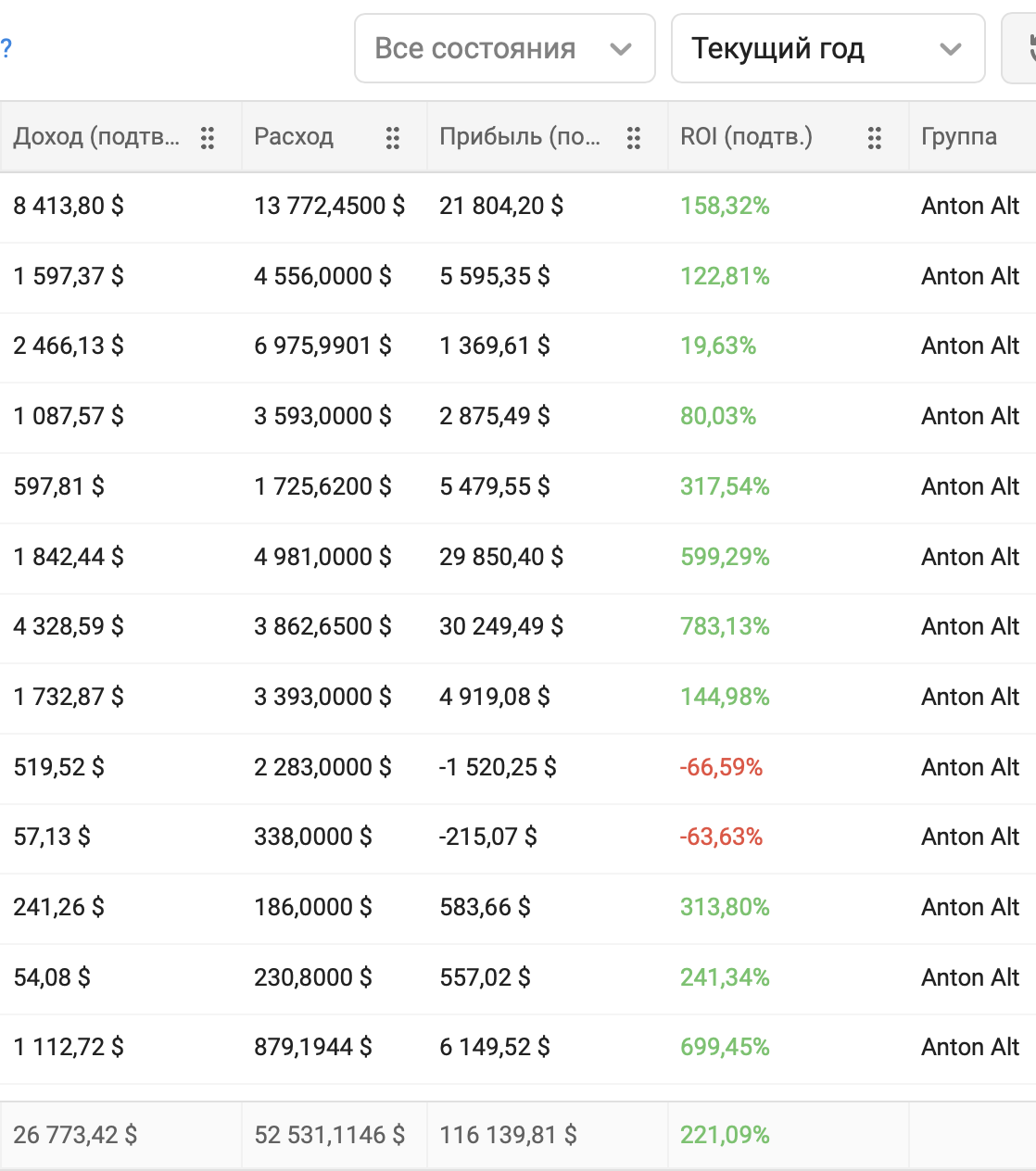Sort by the Расход column header
The width and height of the screenshot is (1036, 1171).
[x=294, y=137]
